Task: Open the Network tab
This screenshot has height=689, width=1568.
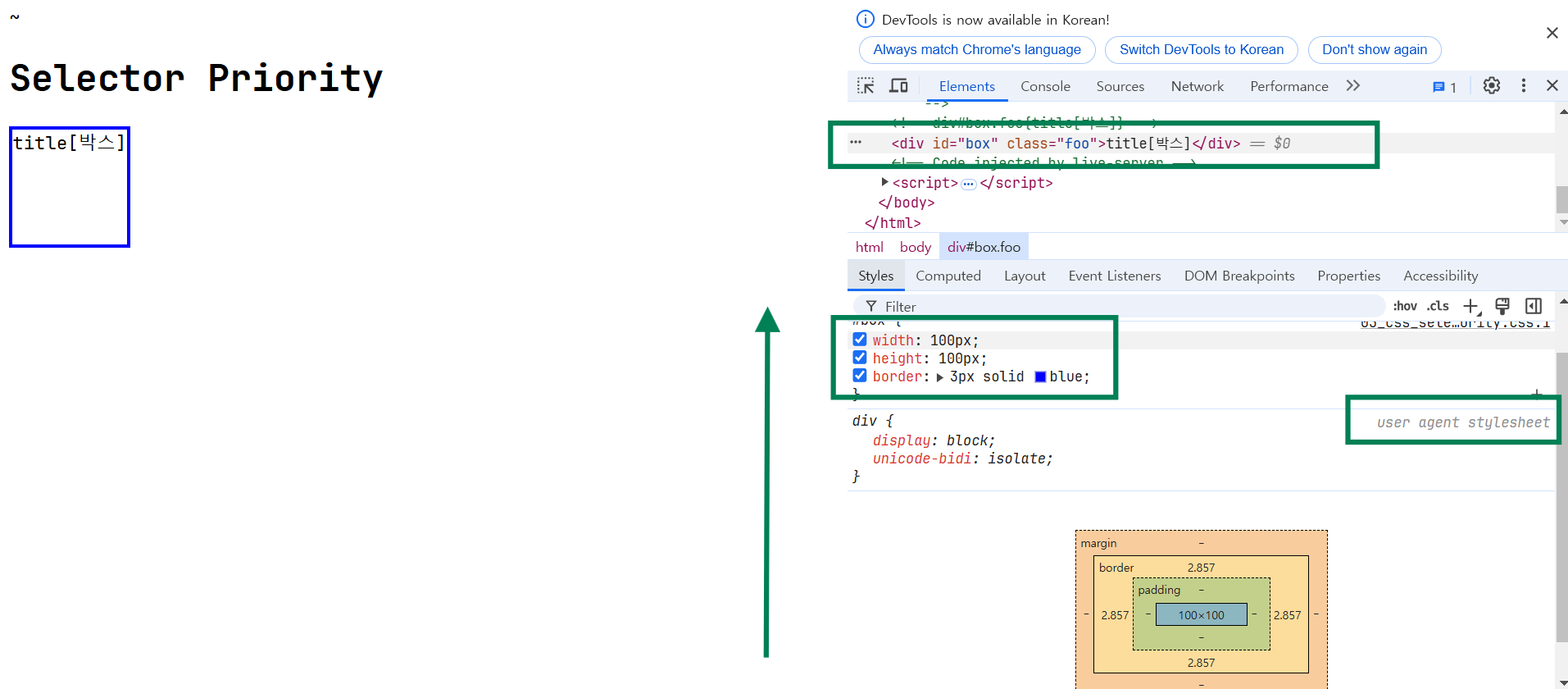Action: click(1197, 86)
